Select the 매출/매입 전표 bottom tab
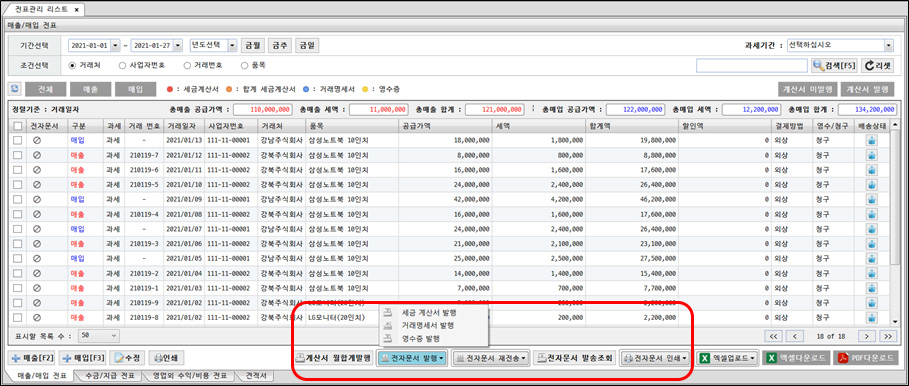The height and width of the screenshot is (386, 909). (x=41, y=375)
